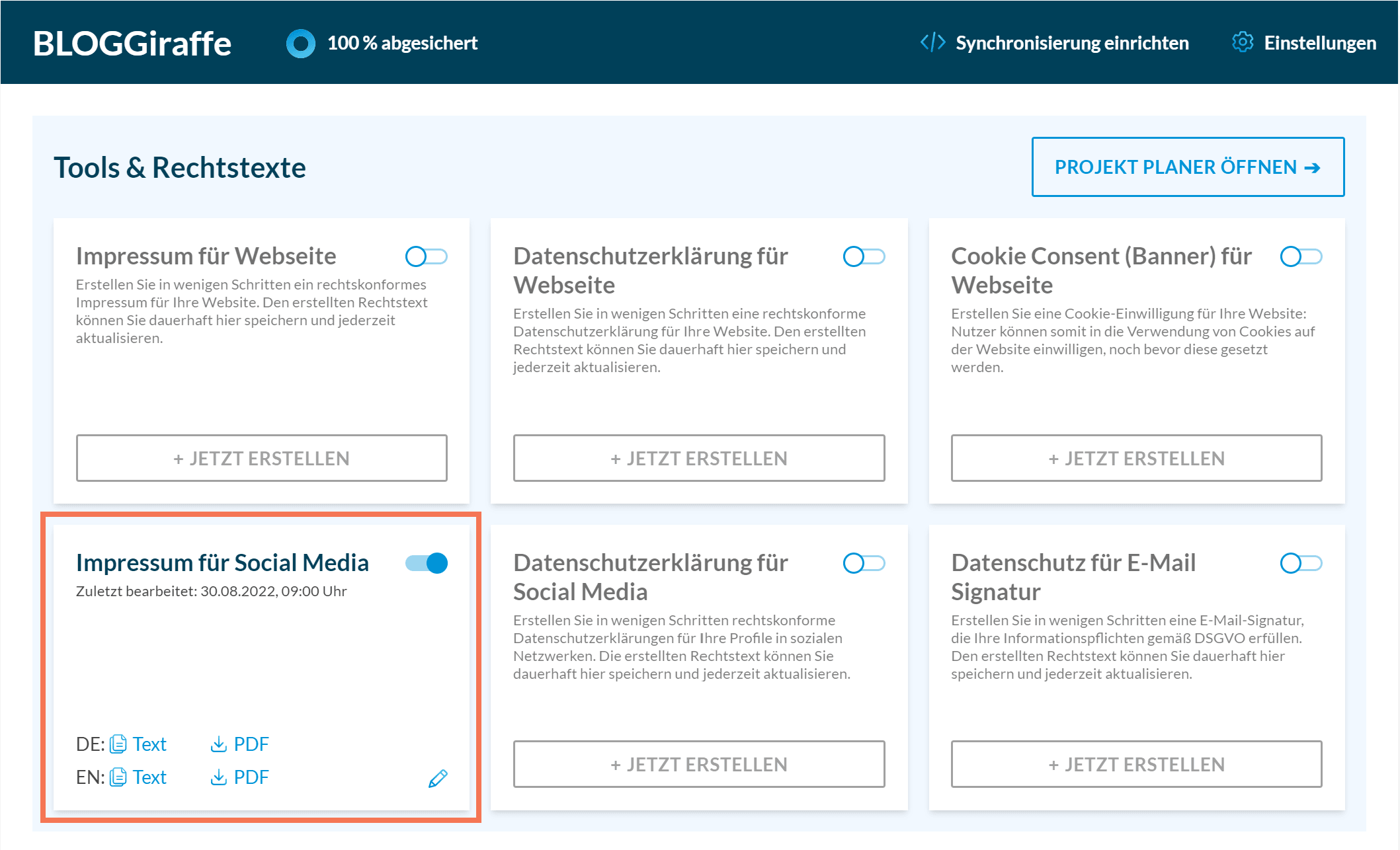Click the Einstellungen gear icon
Image resolution: width=1400 pixels, height=850 pixels.
click(x=1242, y=42)
